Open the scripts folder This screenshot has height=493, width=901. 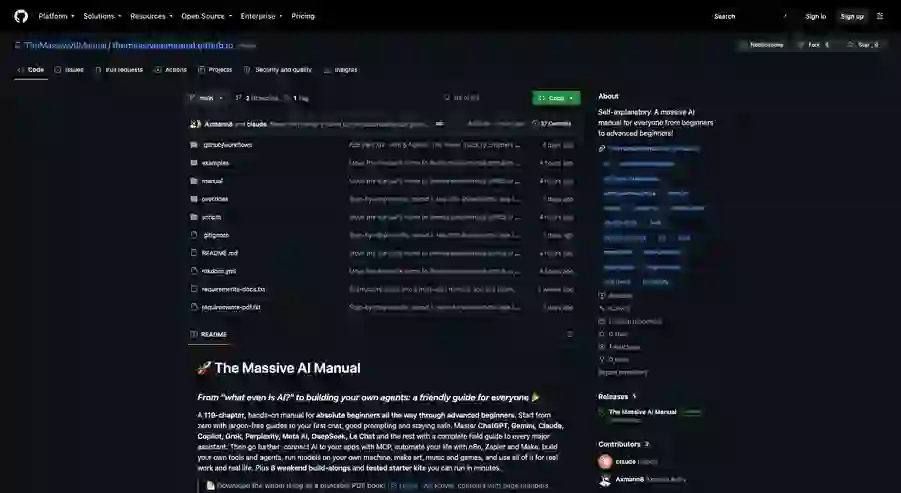point(211,217)
